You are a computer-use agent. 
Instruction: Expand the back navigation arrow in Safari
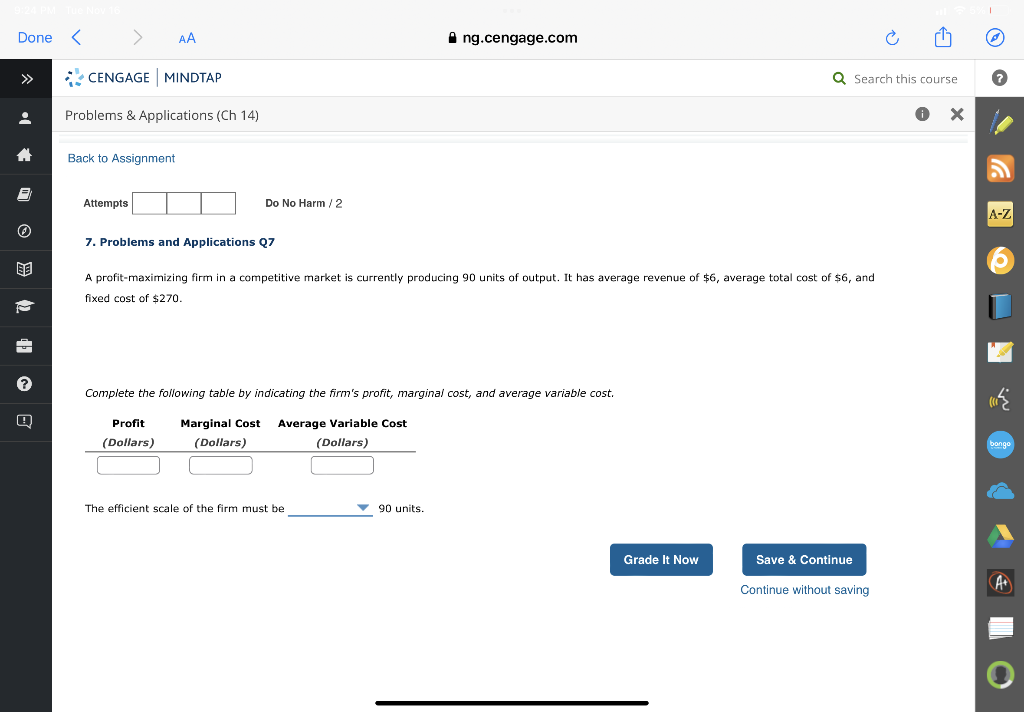tap(77, 37)
